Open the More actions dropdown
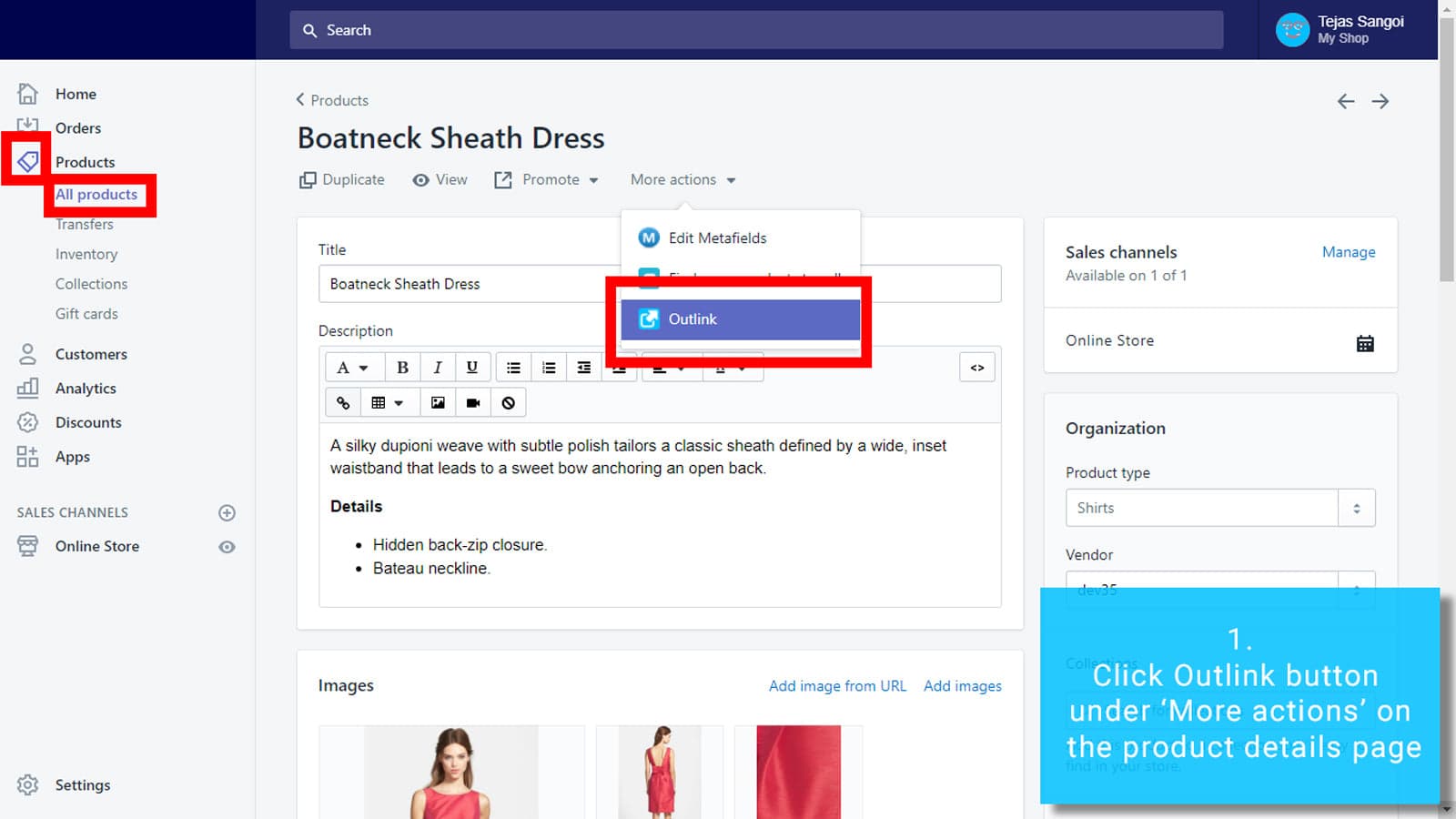The width and height of the screenshot is (1456, 819). [682, 179]
